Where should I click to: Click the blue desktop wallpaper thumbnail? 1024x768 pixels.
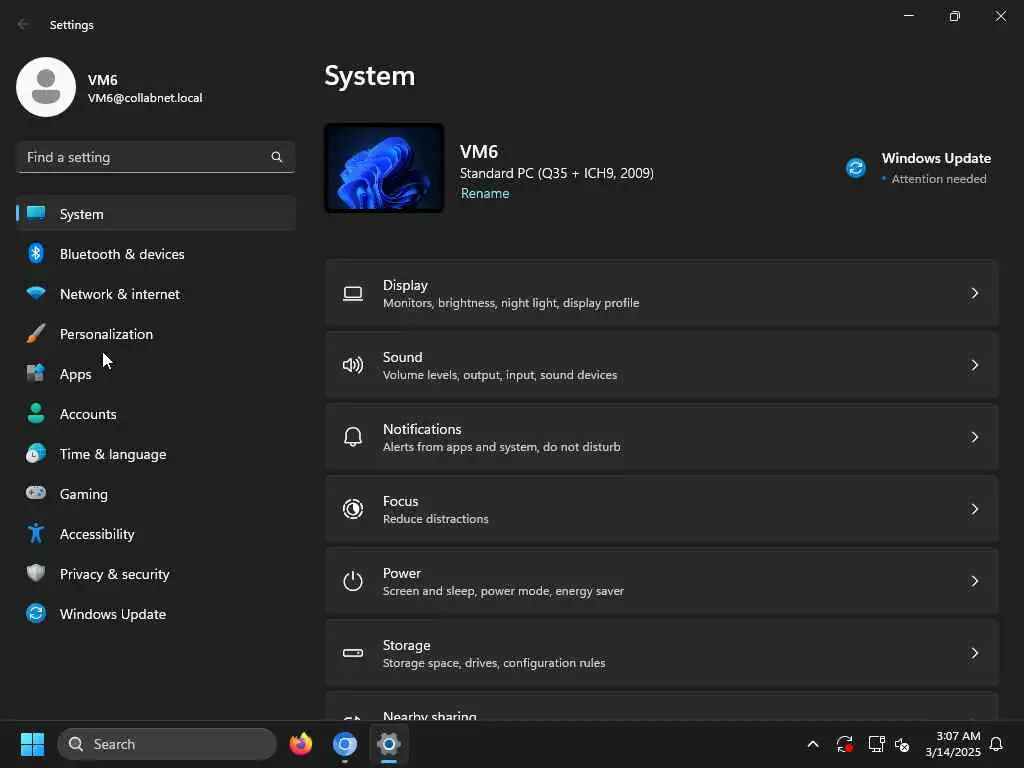[x=384, y=168]
